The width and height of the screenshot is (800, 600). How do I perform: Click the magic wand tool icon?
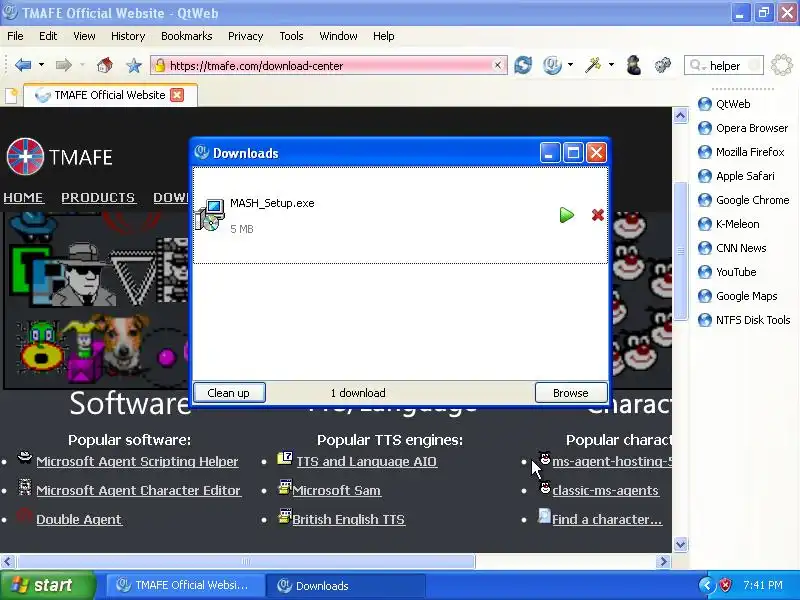tap(593, 65)
